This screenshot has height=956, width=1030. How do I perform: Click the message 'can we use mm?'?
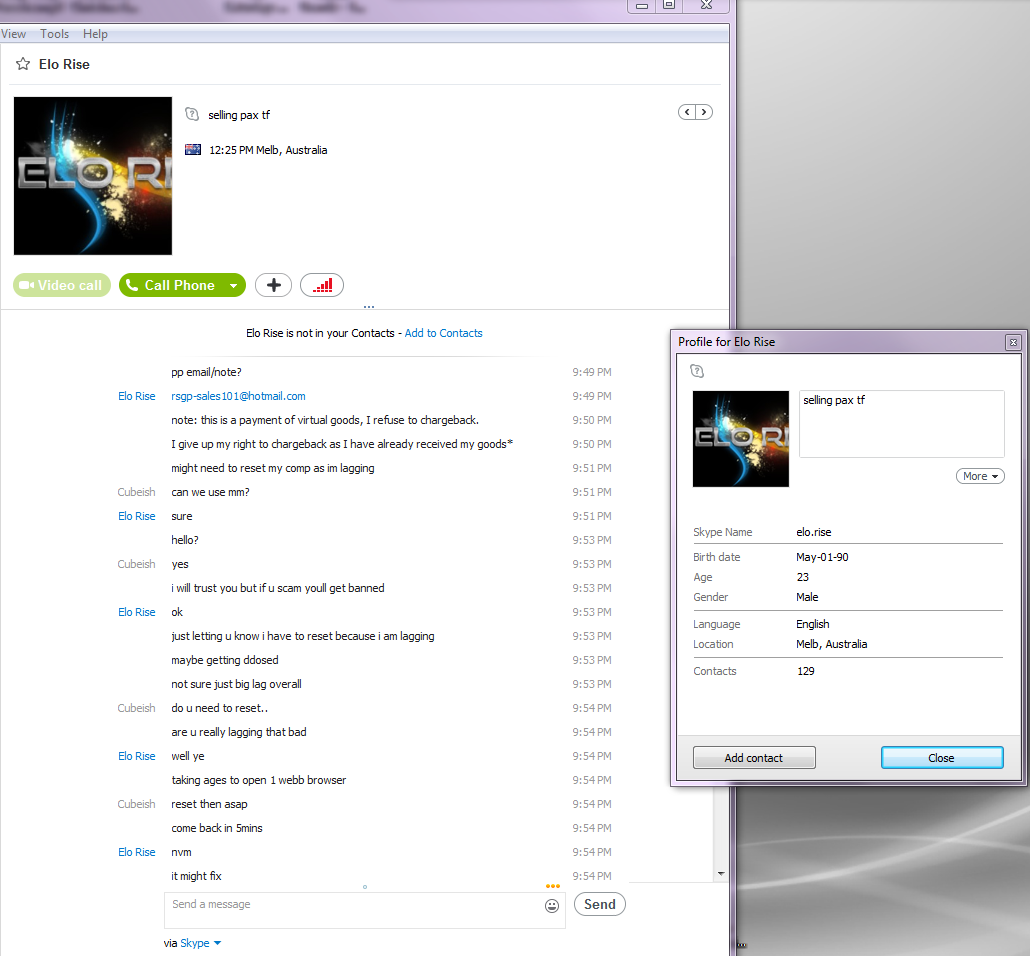point(210,492)
